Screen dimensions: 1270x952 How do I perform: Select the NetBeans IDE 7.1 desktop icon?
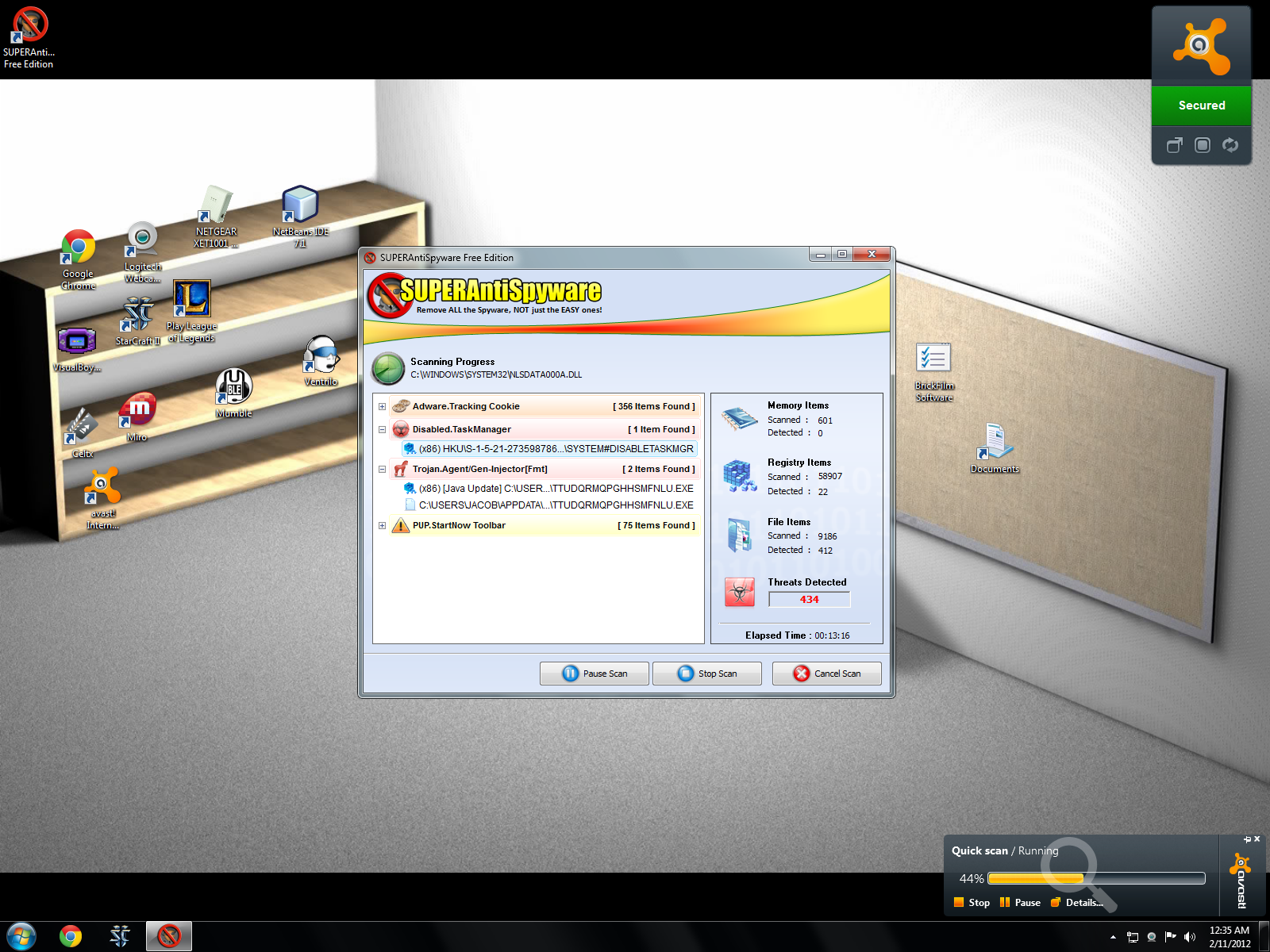click(300, 217)
